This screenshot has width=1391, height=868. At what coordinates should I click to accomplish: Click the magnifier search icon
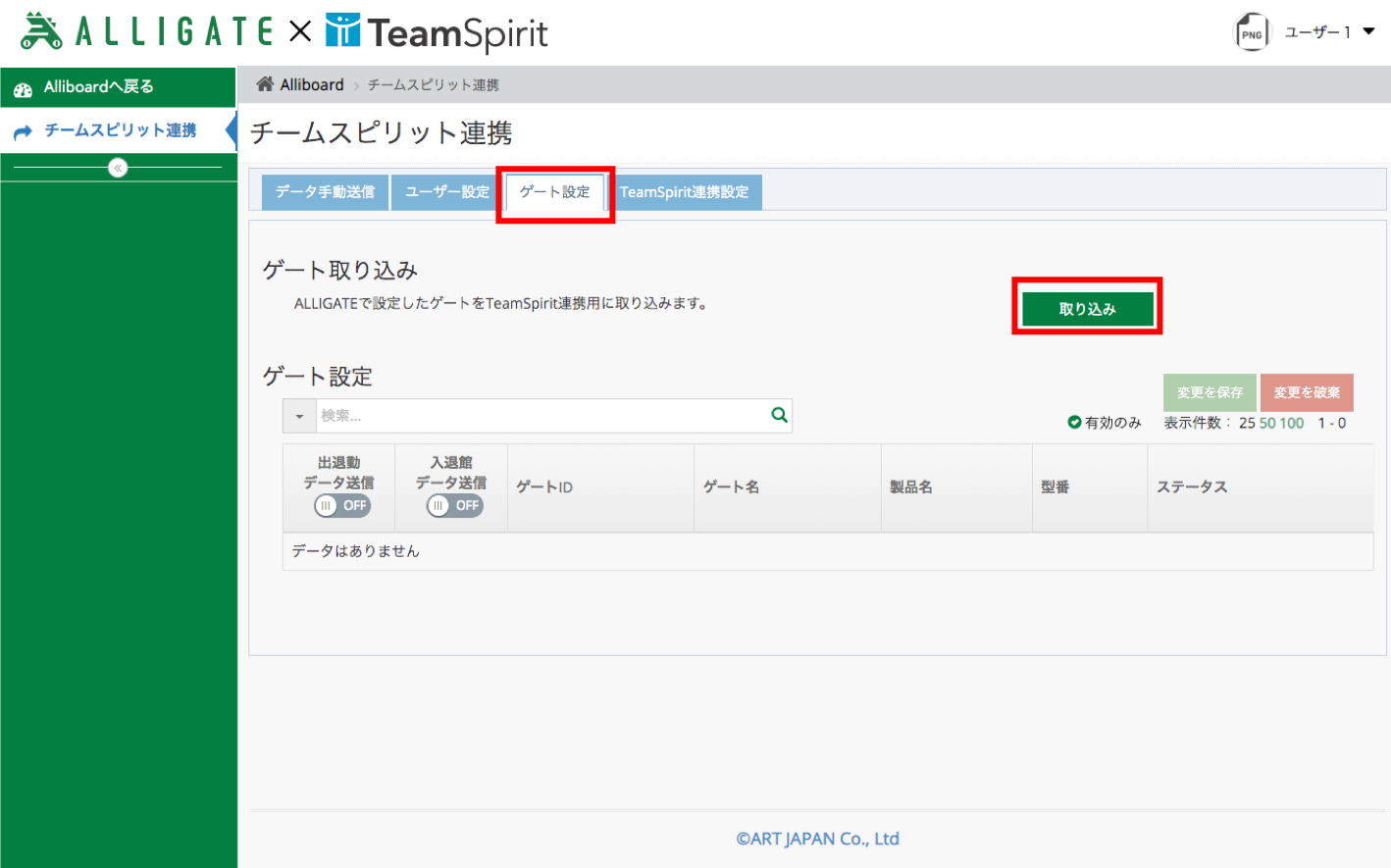780,415
